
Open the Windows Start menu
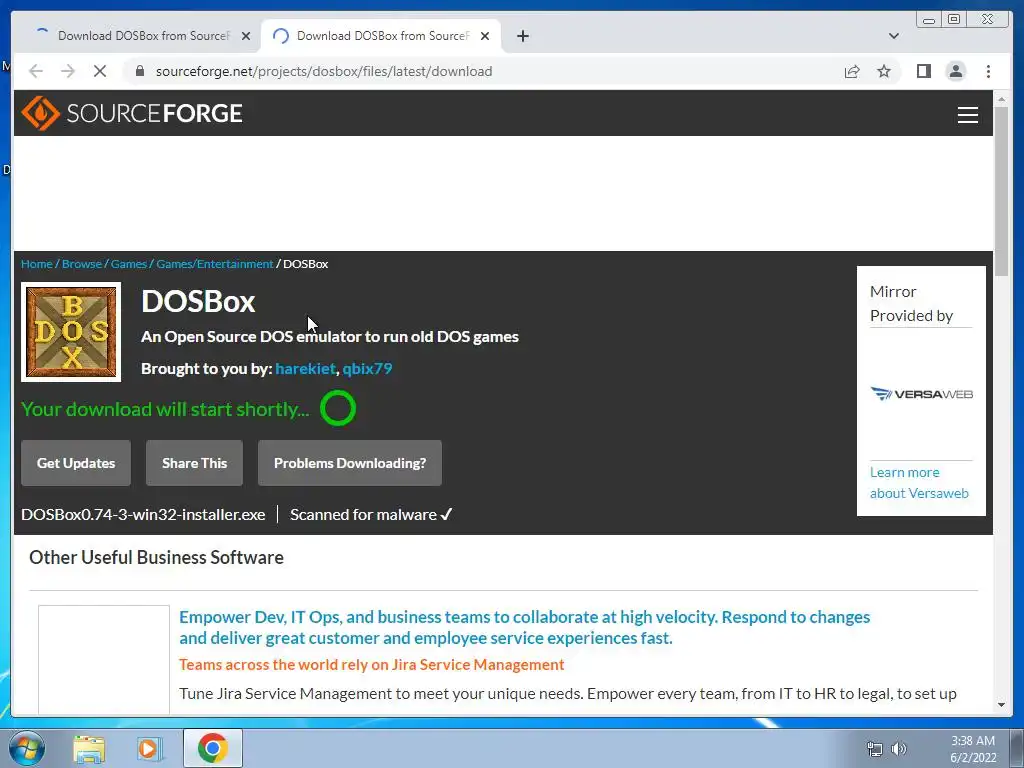click(x=27, y=748)
